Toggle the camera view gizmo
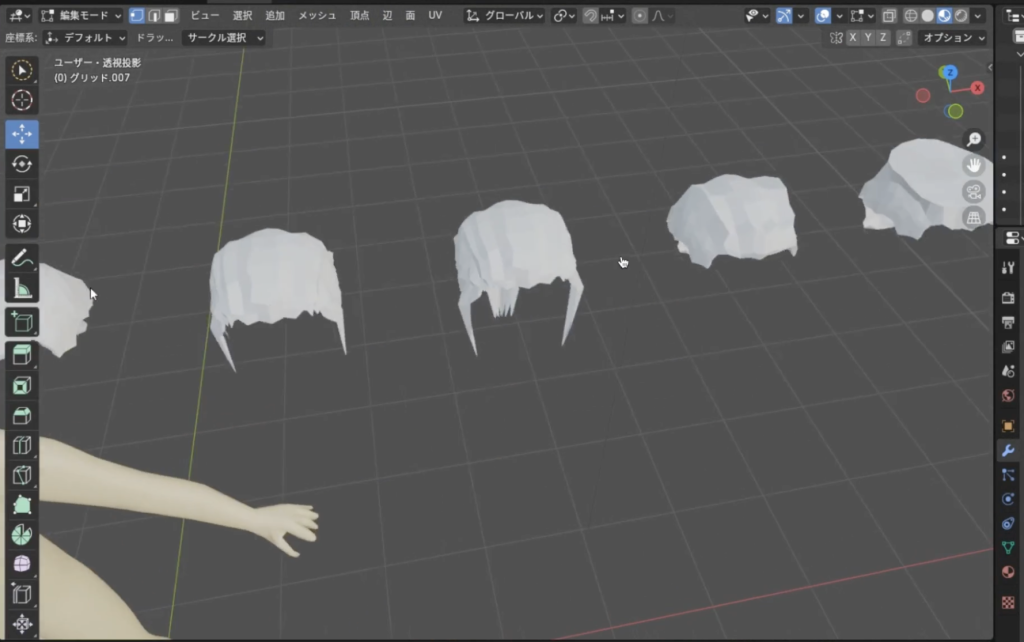Viewport: 1024px width, 642px height. [974, 191]
